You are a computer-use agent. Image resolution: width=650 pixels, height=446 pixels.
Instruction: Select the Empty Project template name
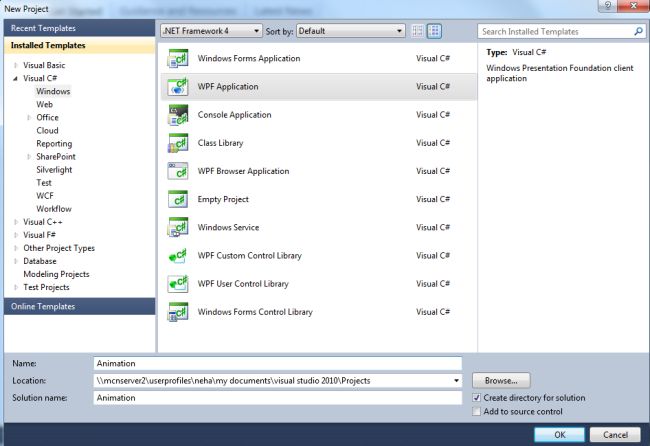coord(223,199)
